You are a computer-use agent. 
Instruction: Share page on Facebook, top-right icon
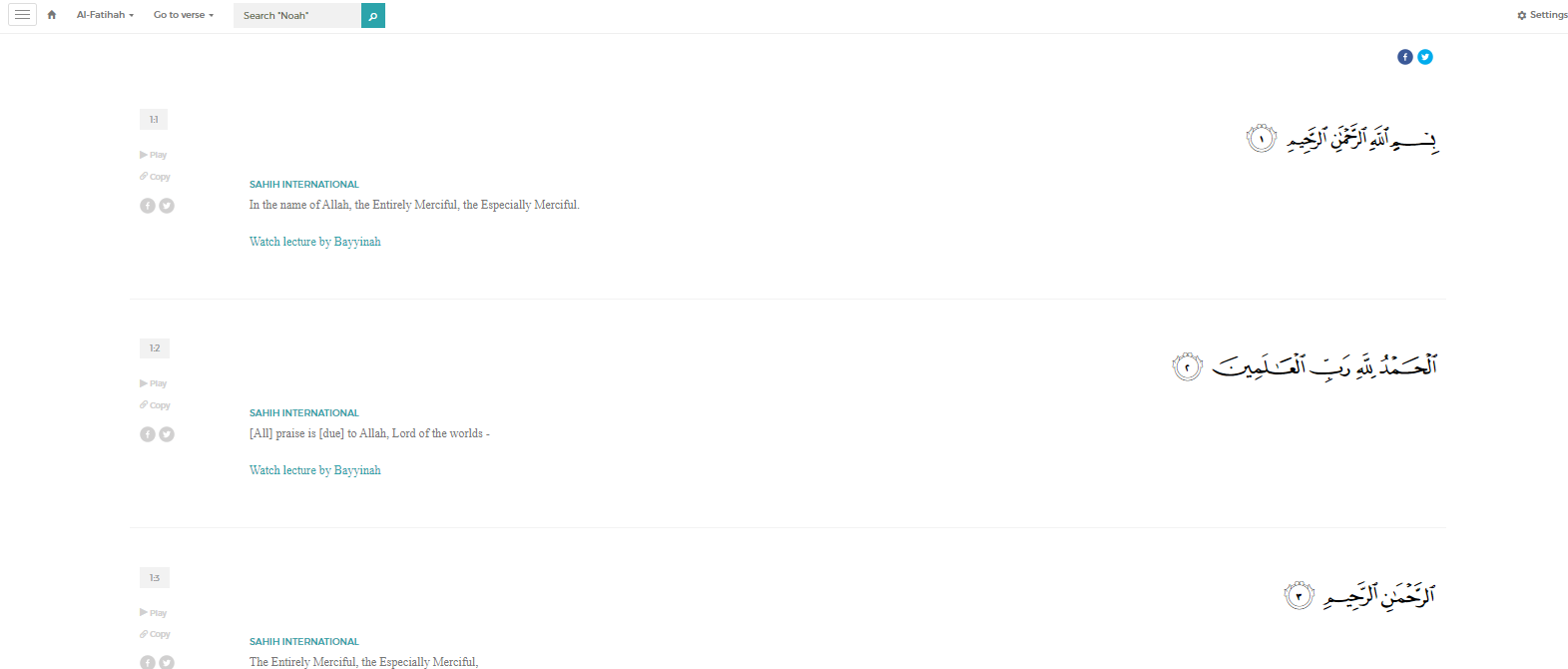click(1405, 57)
